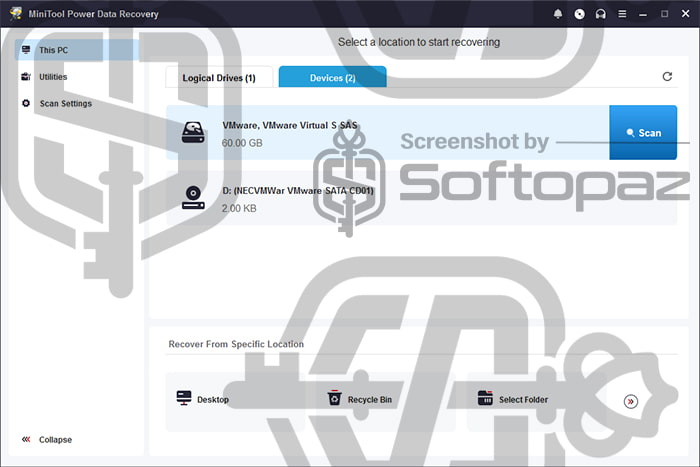Open the notifications bell icon
Viewport: 700px width, 467px height.
(x=558, y=14)
